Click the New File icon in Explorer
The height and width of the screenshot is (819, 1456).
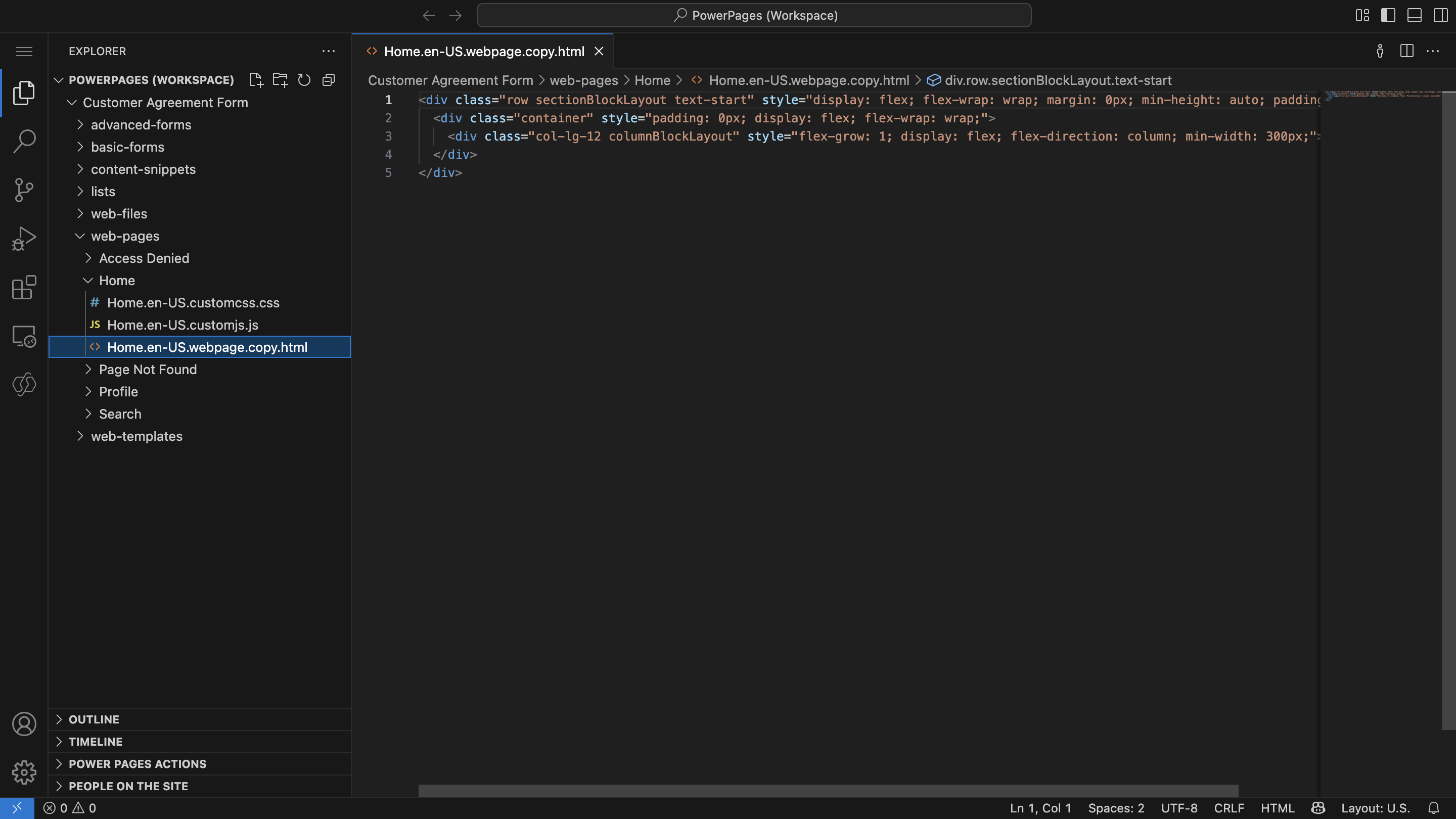click(255, 80)
